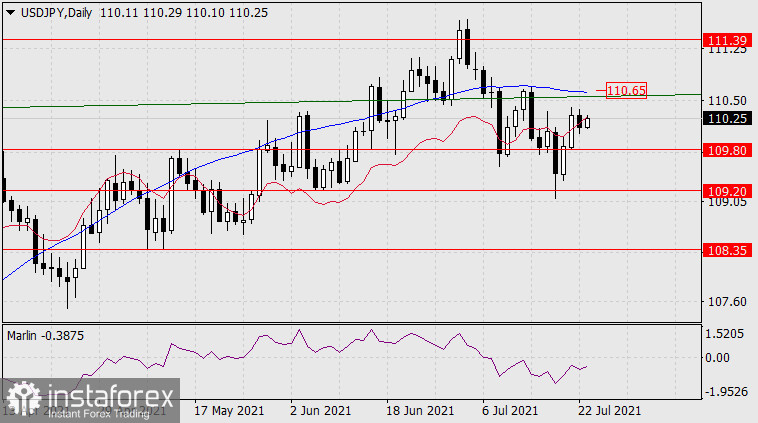
Task: Click the 107.60 price axis value
Action: click(725, 302)
